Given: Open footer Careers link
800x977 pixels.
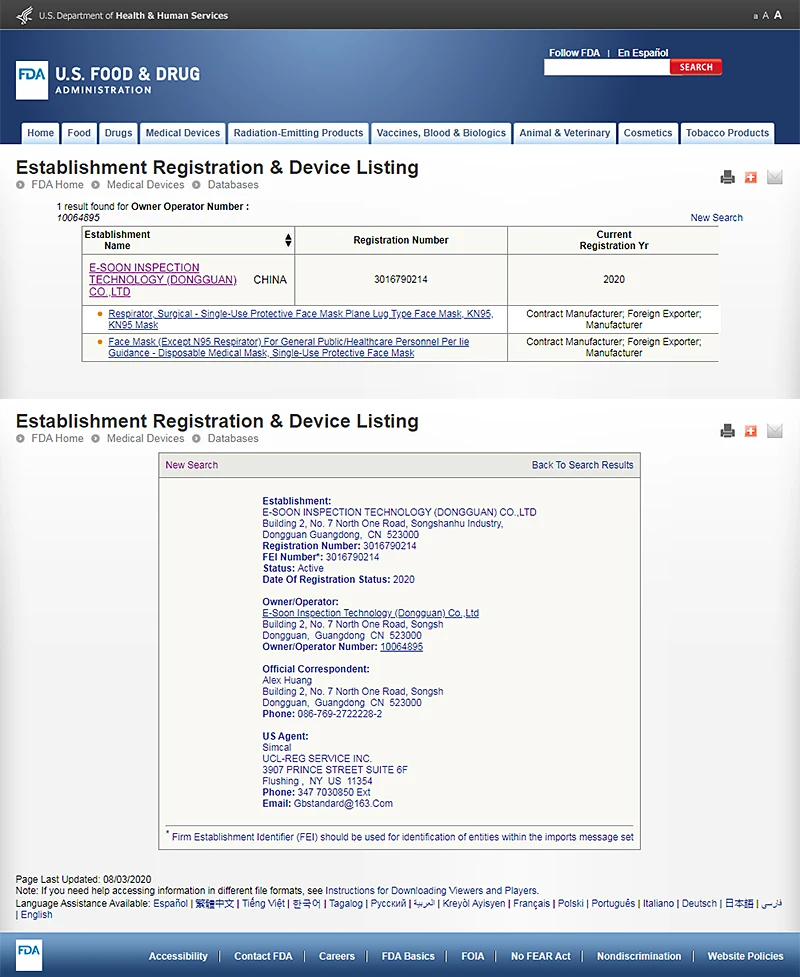Looking at the screenshot, I should tap(336, 956).
